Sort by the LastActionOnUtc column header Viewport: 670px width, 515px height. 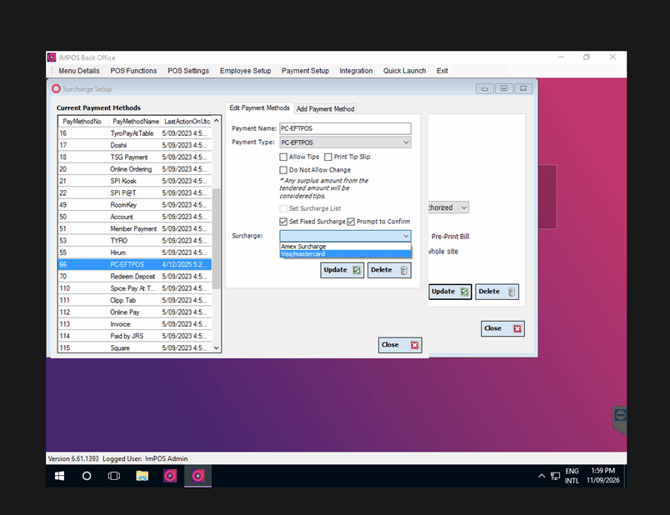[x=187, y=121]
